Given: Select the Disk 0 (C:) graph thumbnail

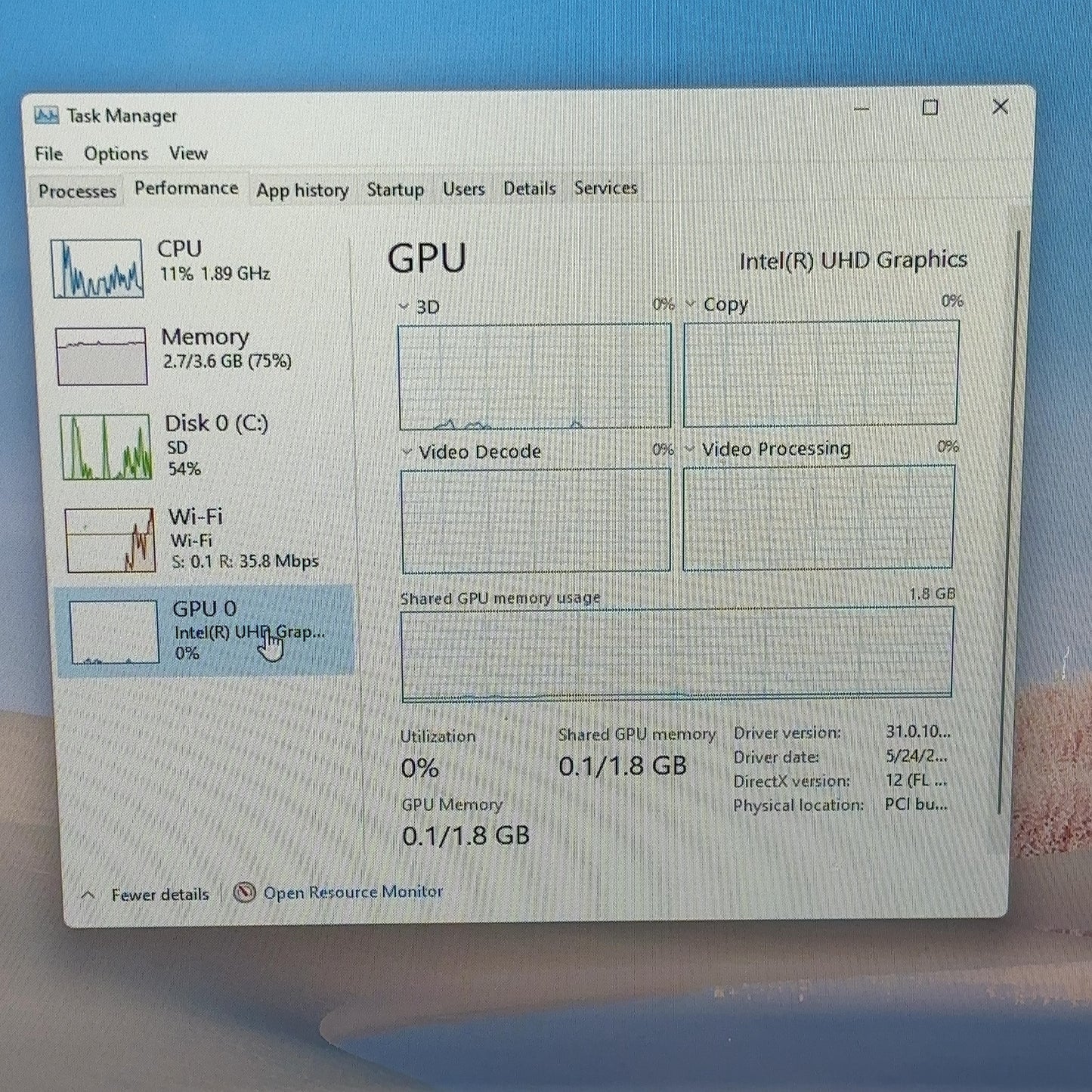Looking at the screenshot, I should pyautogui.click(x=107, y=447).
